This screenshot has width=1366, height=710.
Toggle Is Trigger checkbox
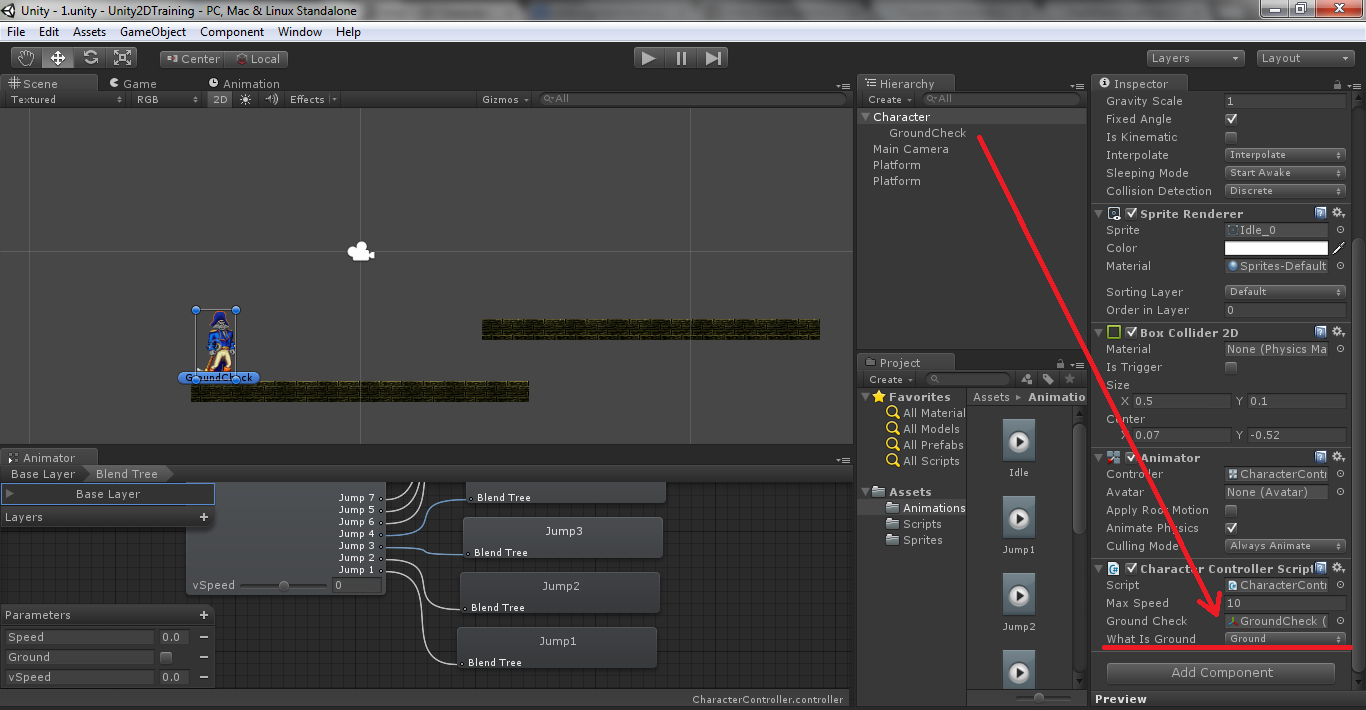click(x=1231, y=367)
